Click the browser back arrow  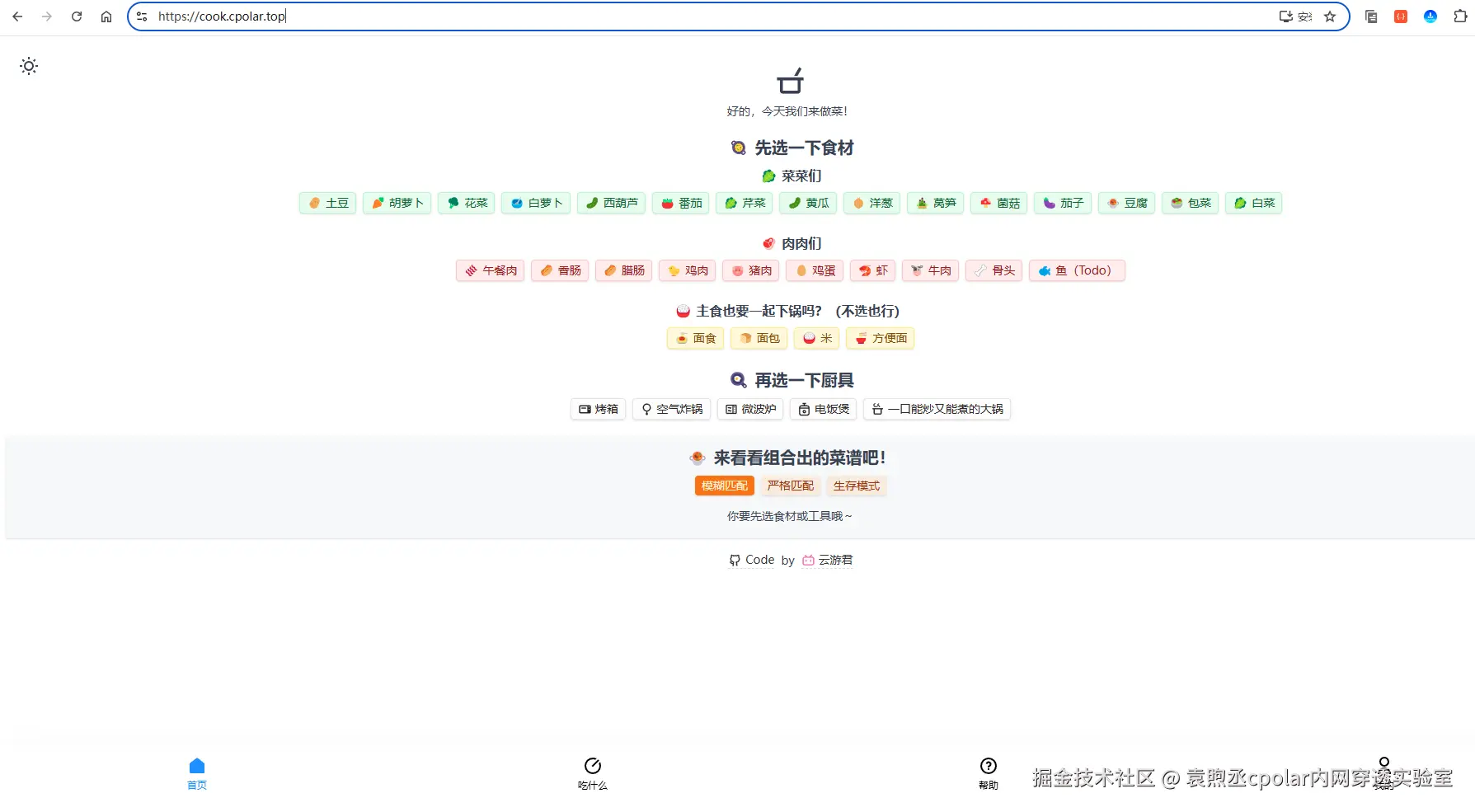[x=17, y=16]
